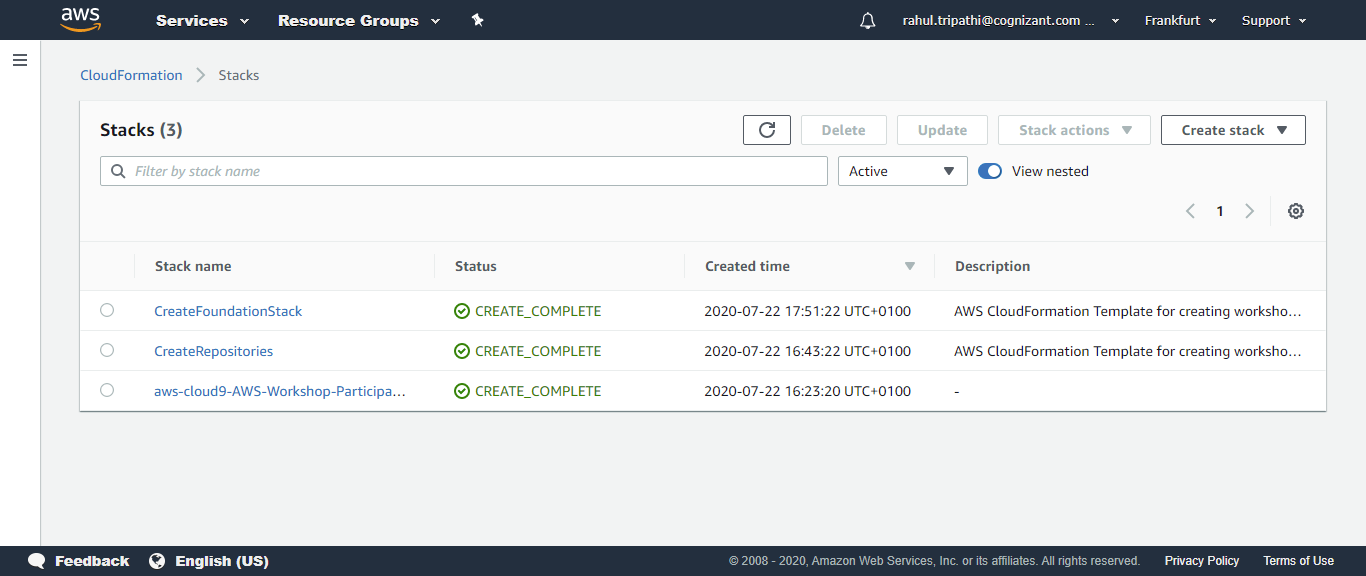
Task: Select the CreateFoundationStack radio button
Action: coord(107,310)
